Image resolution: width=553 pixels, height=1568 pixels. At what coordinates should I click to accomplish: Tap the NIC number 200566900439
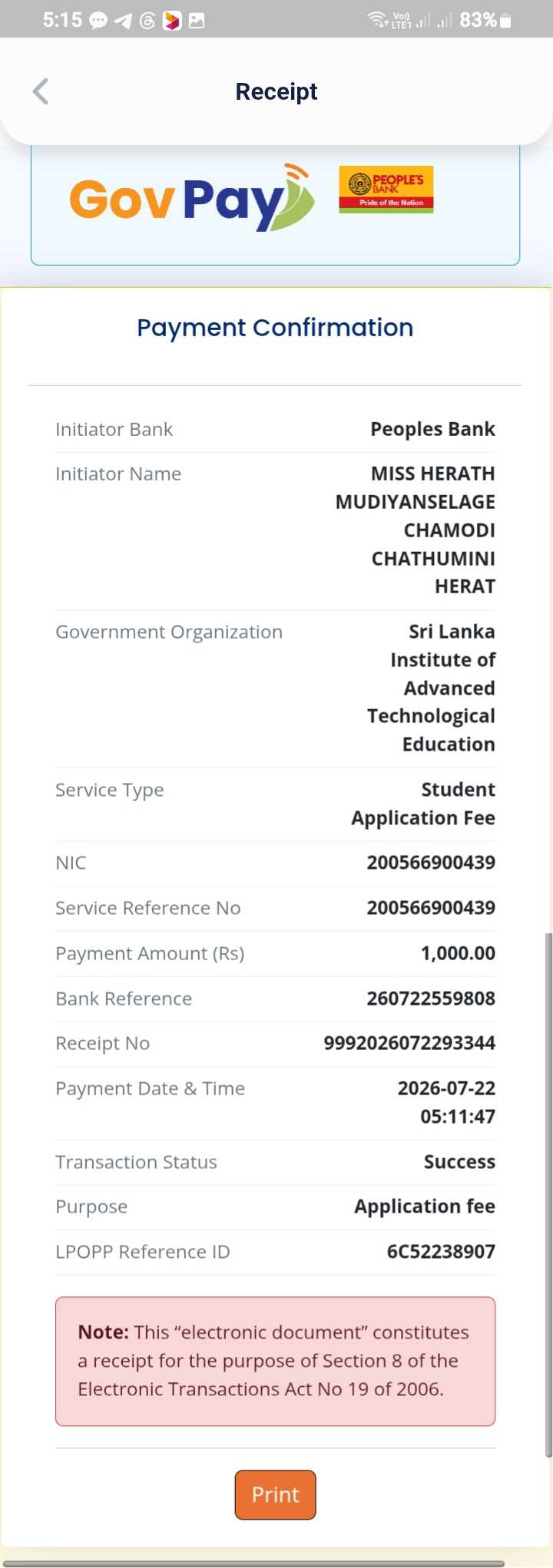(431, 863)
